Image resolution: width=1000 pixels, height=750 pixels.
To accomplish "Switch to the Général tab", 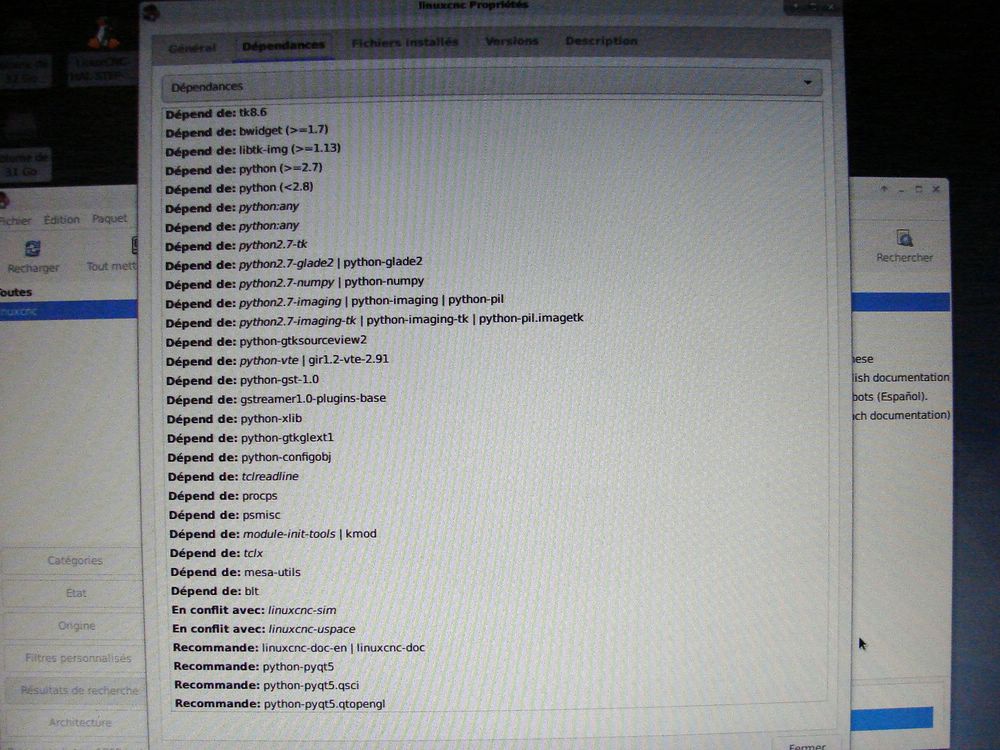I will click(191, 48).
